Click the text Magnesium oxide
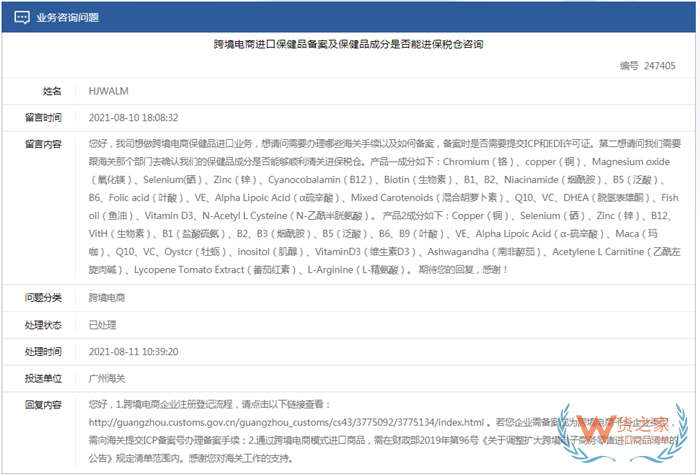The height and width of the screenshot is (476, 700). pyautogui.click(x=631, y=162)
